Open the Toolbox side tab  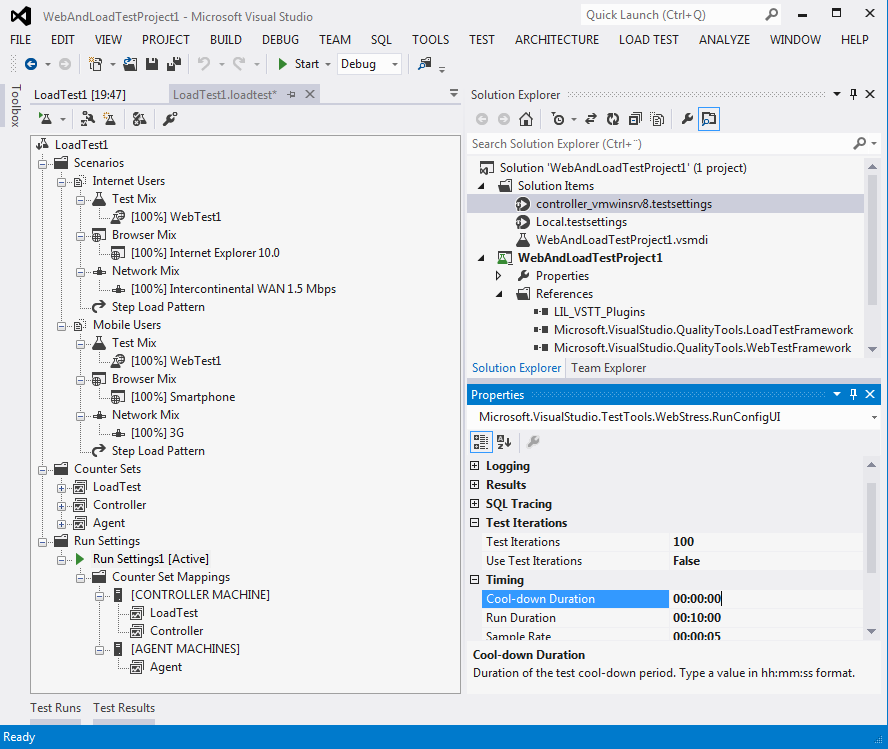pos(16,106)
